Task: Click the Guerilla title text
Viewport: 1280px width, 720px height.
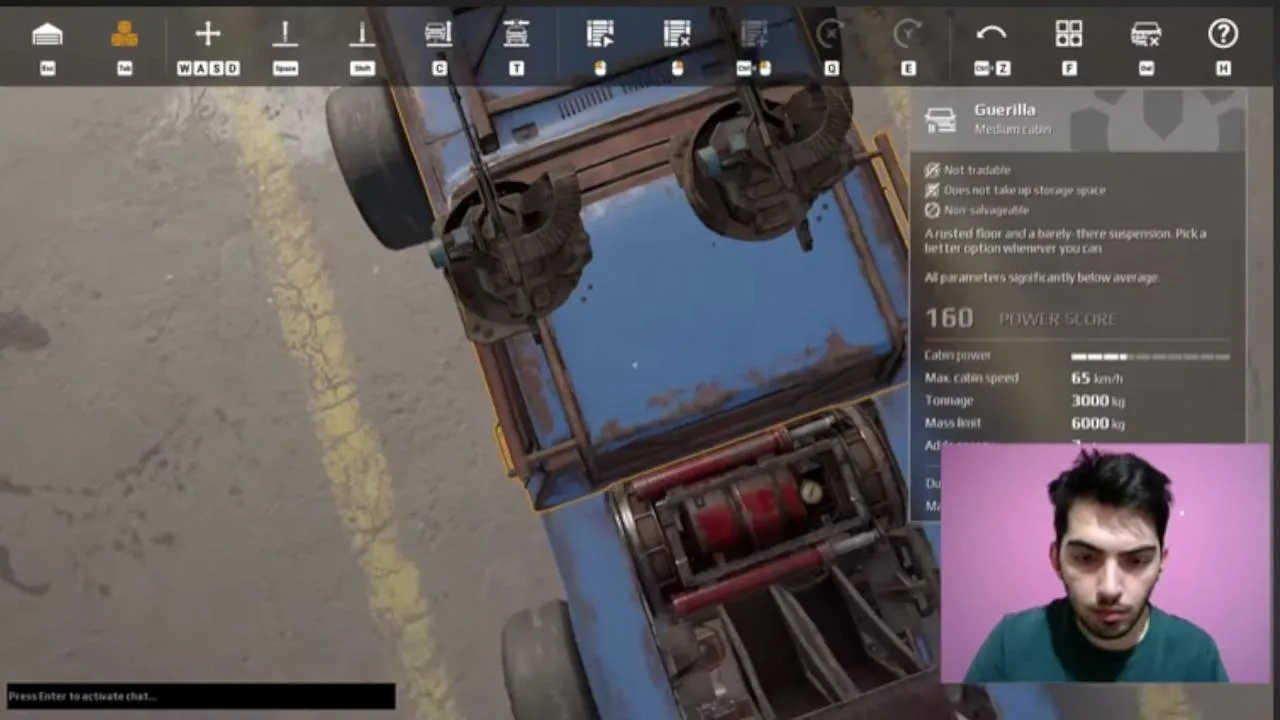Action: [1005, 110]
